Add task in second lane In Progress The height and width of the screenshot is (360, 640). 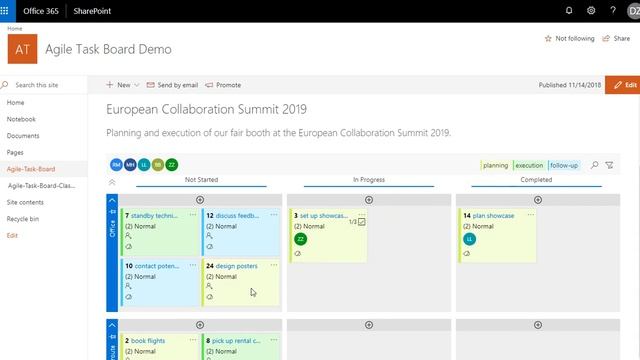click(369, 325)
